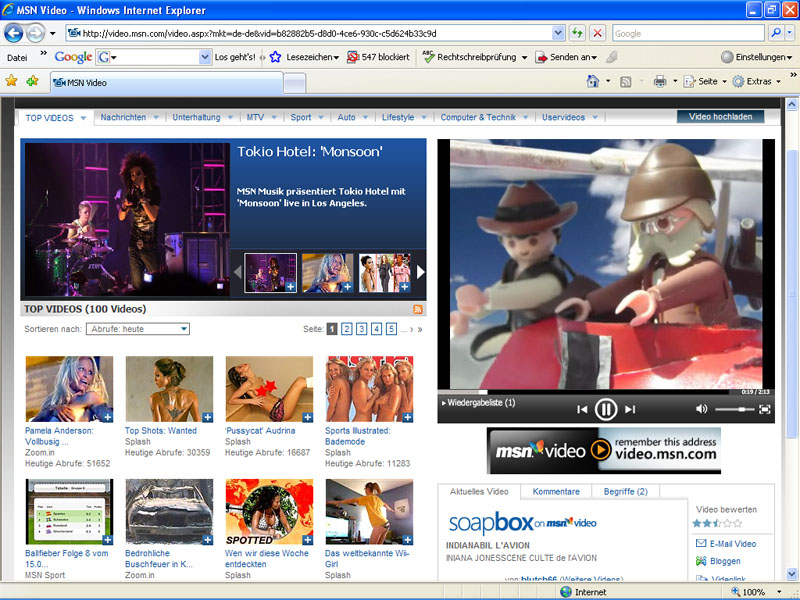Pause the playing video
800x600 pixels.
coord(606,408)
